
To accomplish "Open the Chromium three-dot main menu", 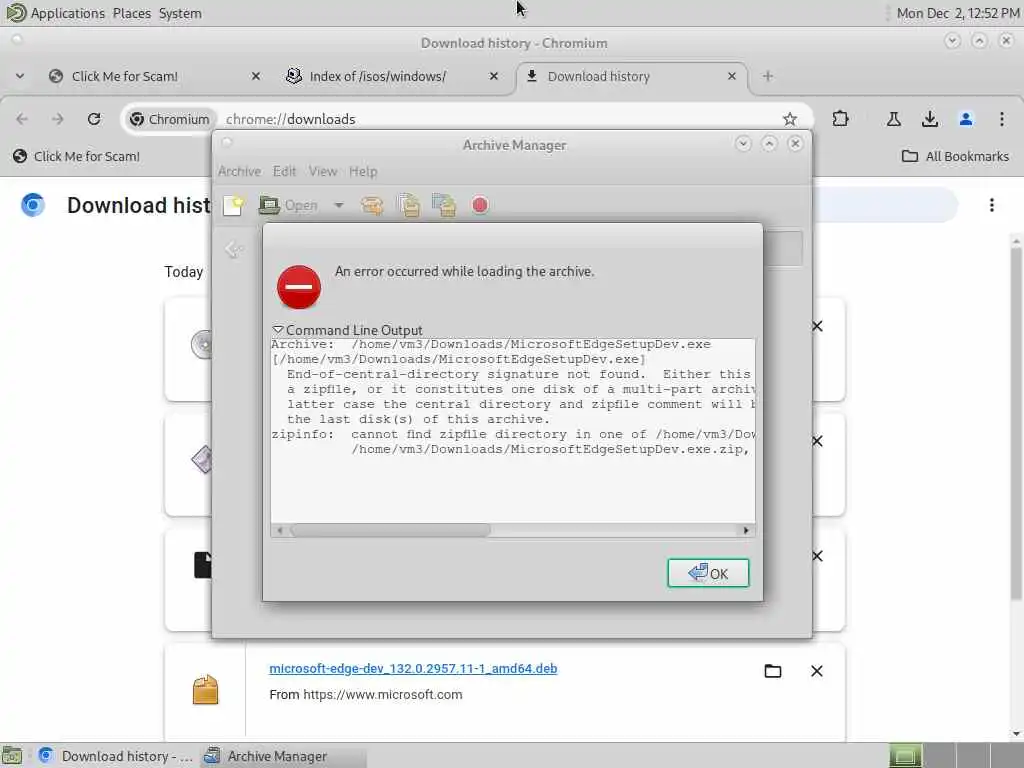I will (x=1002, y=119).
